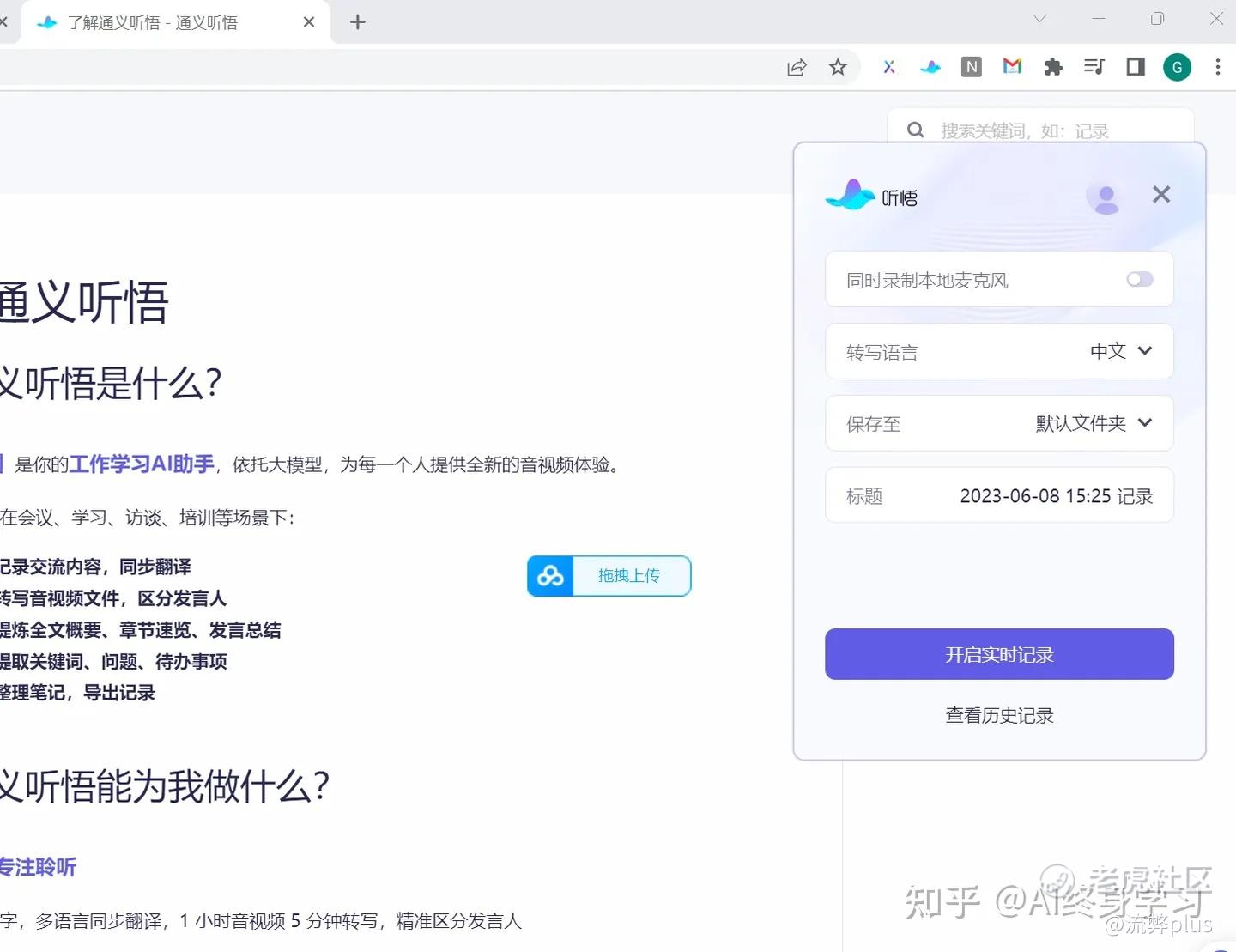1236x952 pixels.
Task: Click the 在会议、学习、访谈、培训等场景下 line
Action: tap(147, 518)
